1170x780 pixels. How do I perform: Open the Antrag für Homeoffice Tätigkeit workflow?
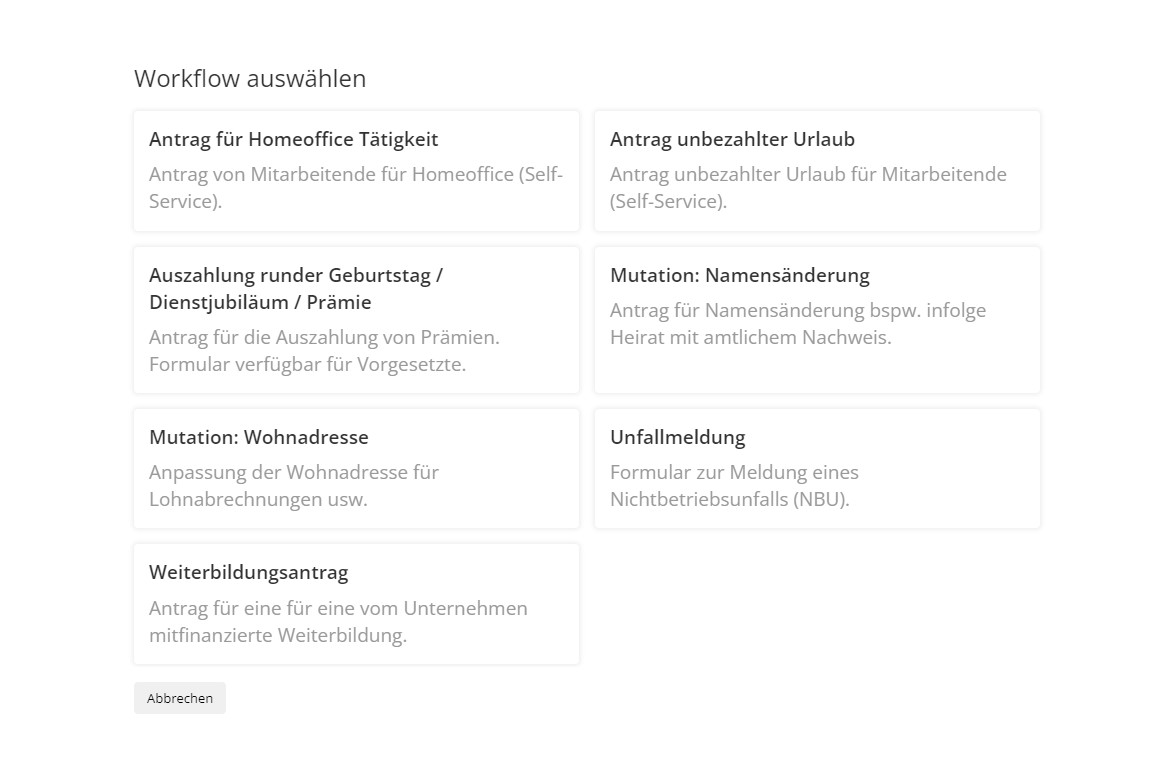pyautogui.click(x=293, y=140)
